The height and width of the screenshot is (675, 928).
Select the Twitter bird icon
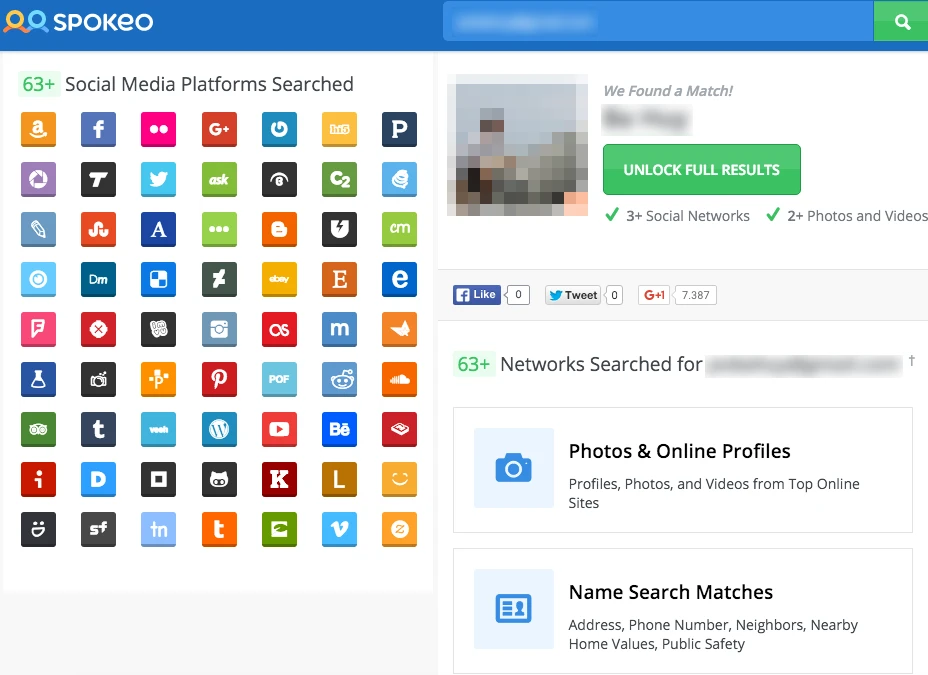tap(158, 179)
